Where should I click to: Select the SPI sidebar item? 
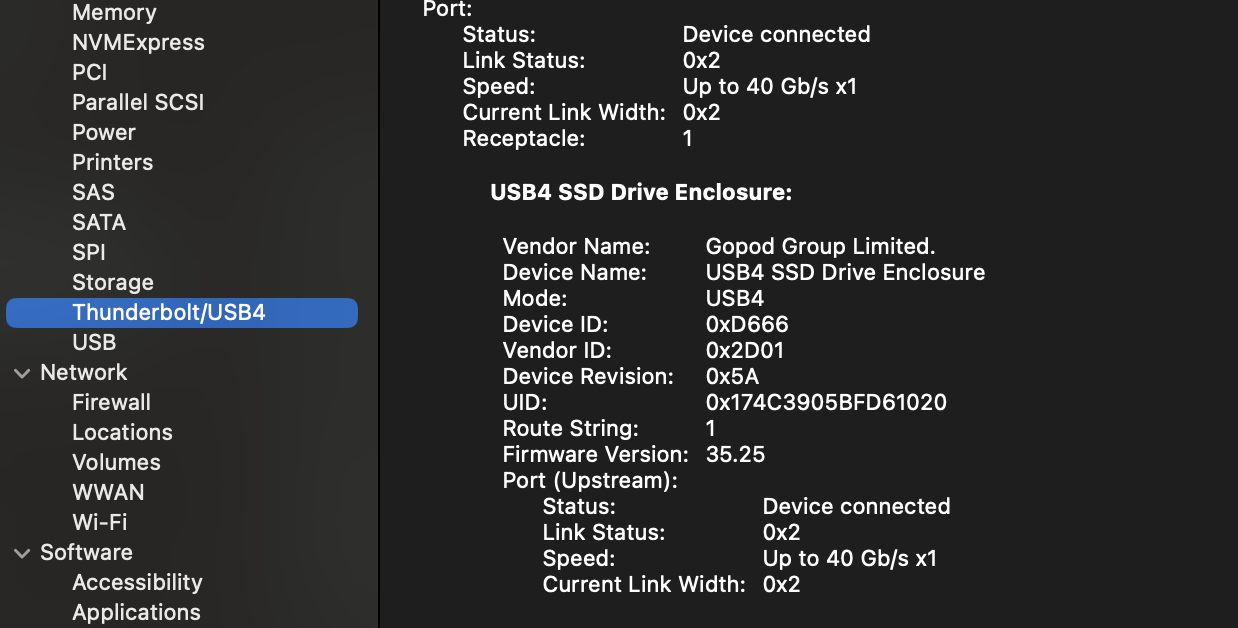click(89, 253)
